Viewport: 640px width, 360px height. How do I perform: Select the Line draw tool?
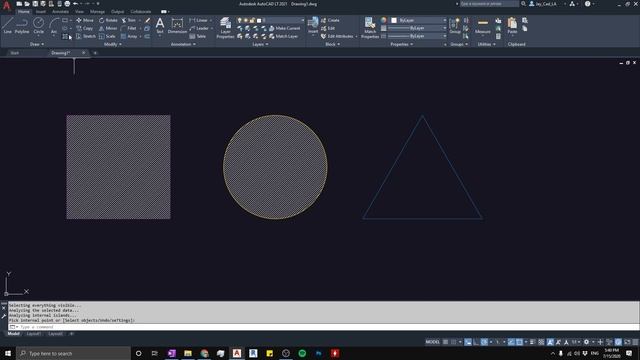[x=8, y=26]
